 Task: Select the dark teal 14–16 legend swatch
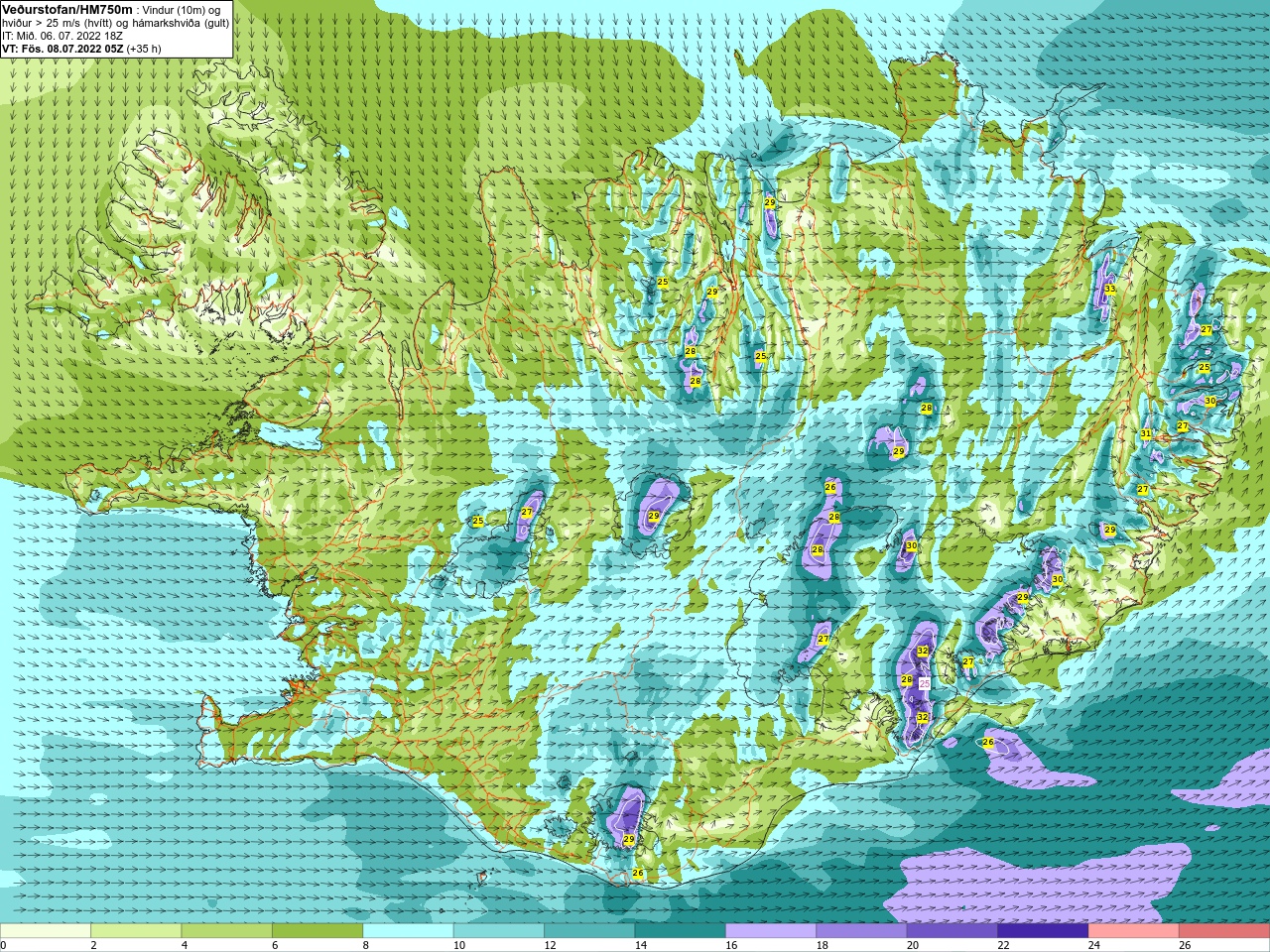(x=681, y=931)
